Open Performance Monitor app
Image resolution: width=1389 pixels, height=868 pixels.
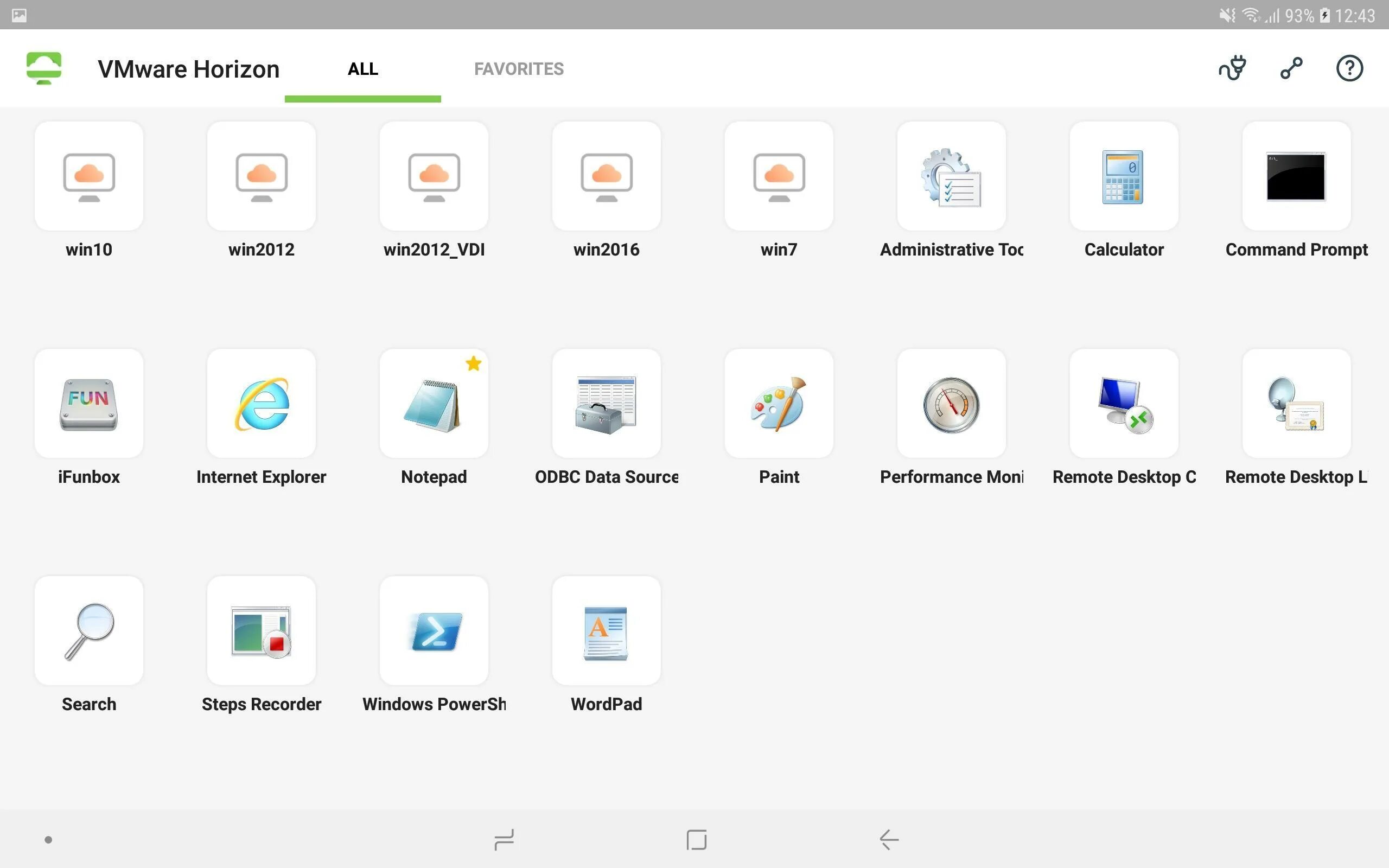pyautogui.click(x=951, y=403)
